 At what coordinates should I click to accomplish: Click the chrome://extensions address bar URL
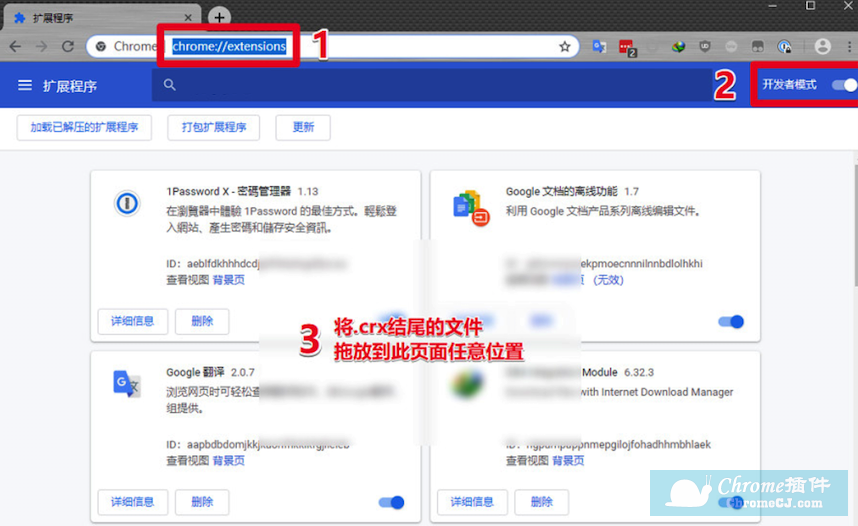[229, 47]
